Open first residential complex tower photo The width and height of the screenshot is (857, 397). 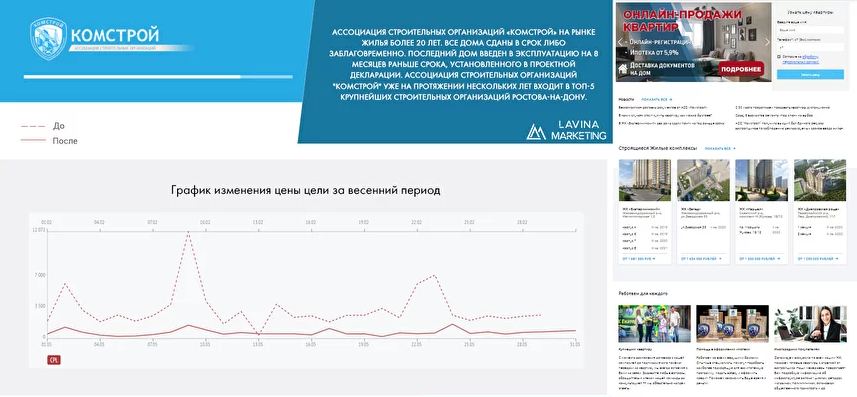tap(644, 180)
